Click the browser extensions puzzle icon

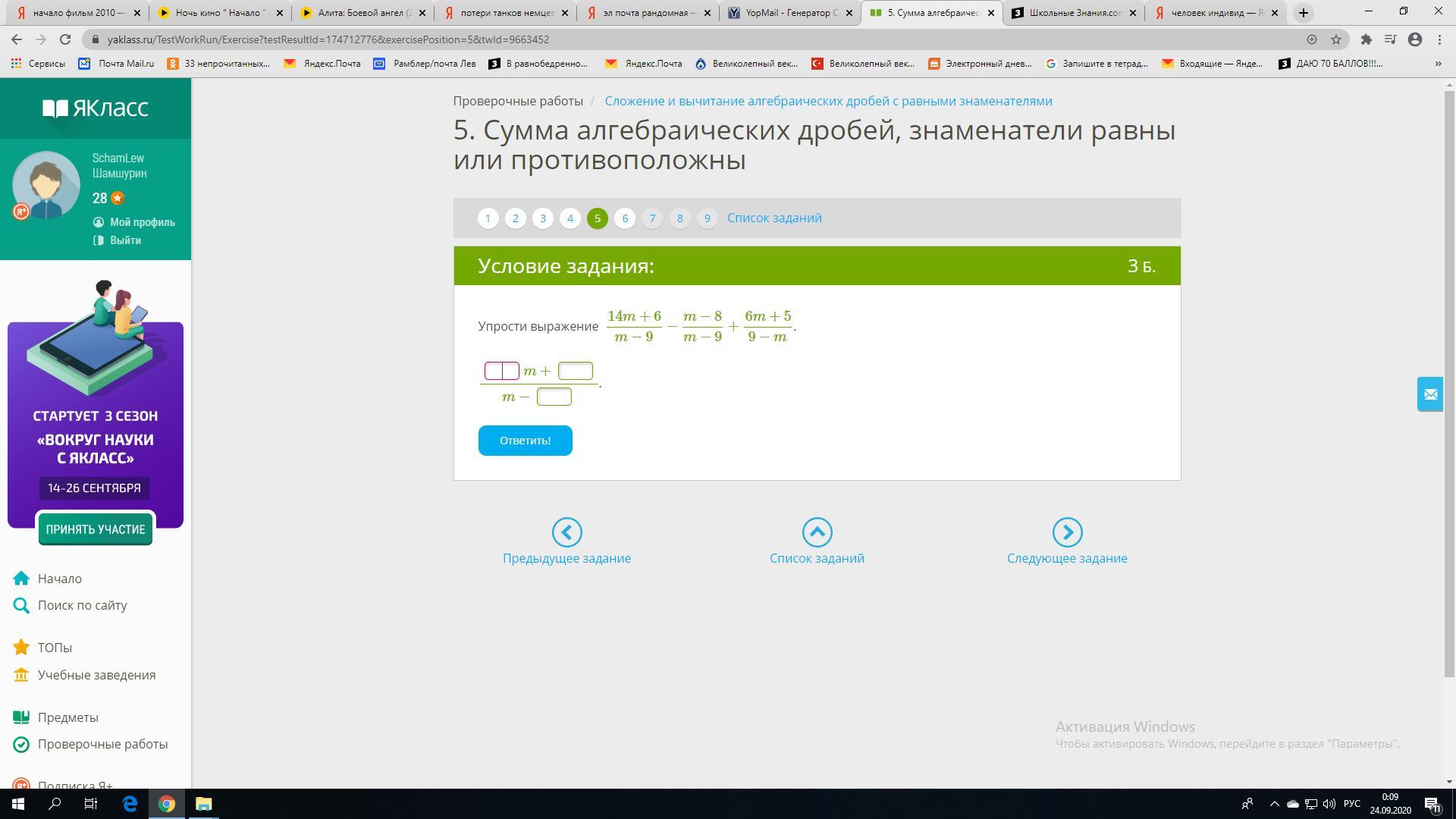[x=1366, y=39]
